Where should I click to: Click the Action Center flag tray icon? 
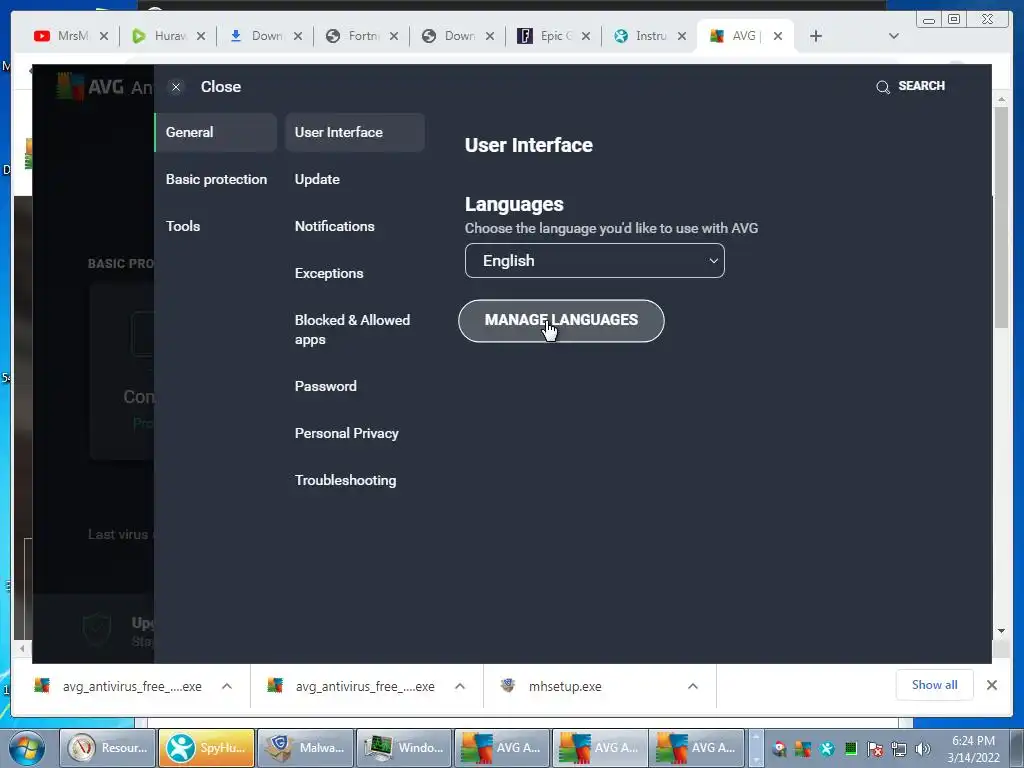tap(875, 749)
